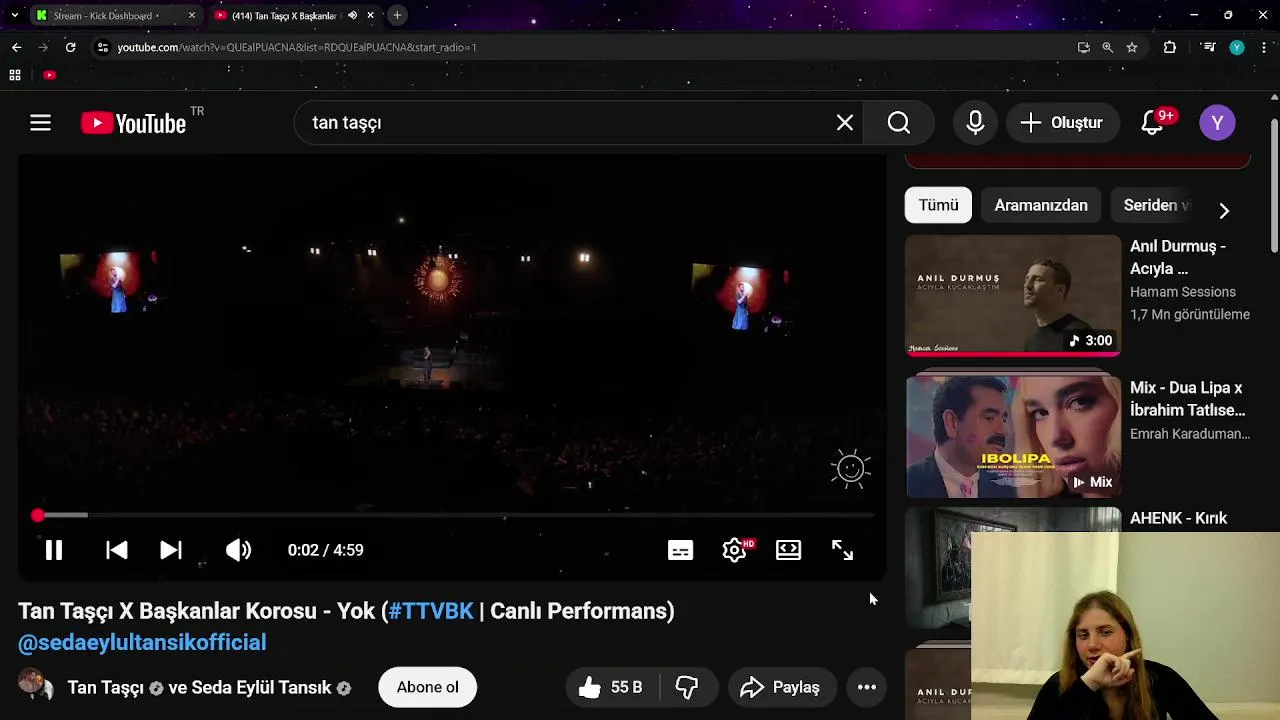
Task: Open Hamam Sessions channel name
Action: [1183, 292]
